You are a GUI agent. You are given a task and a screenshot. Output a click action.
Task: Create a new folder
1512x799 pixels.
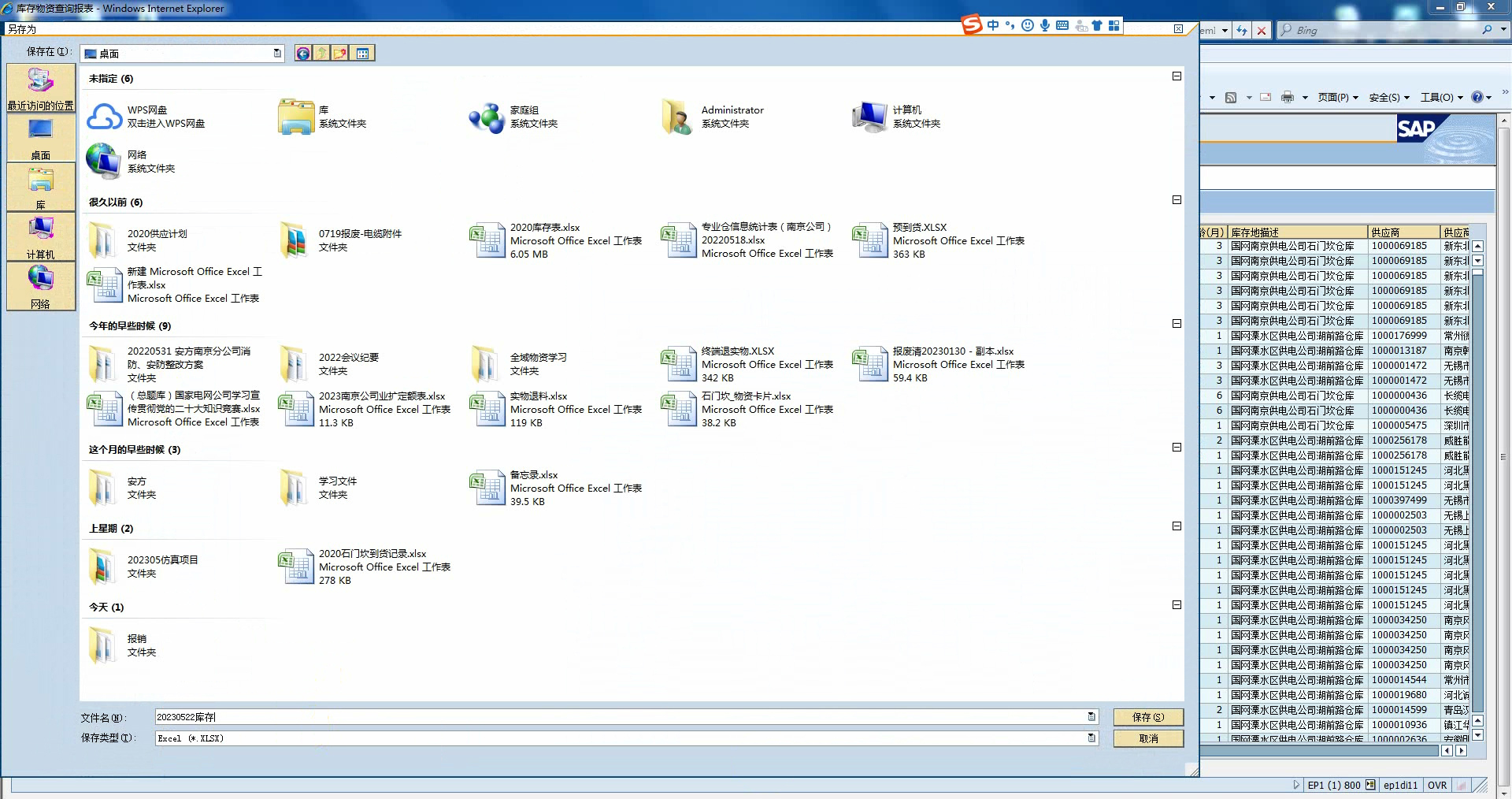341,54
